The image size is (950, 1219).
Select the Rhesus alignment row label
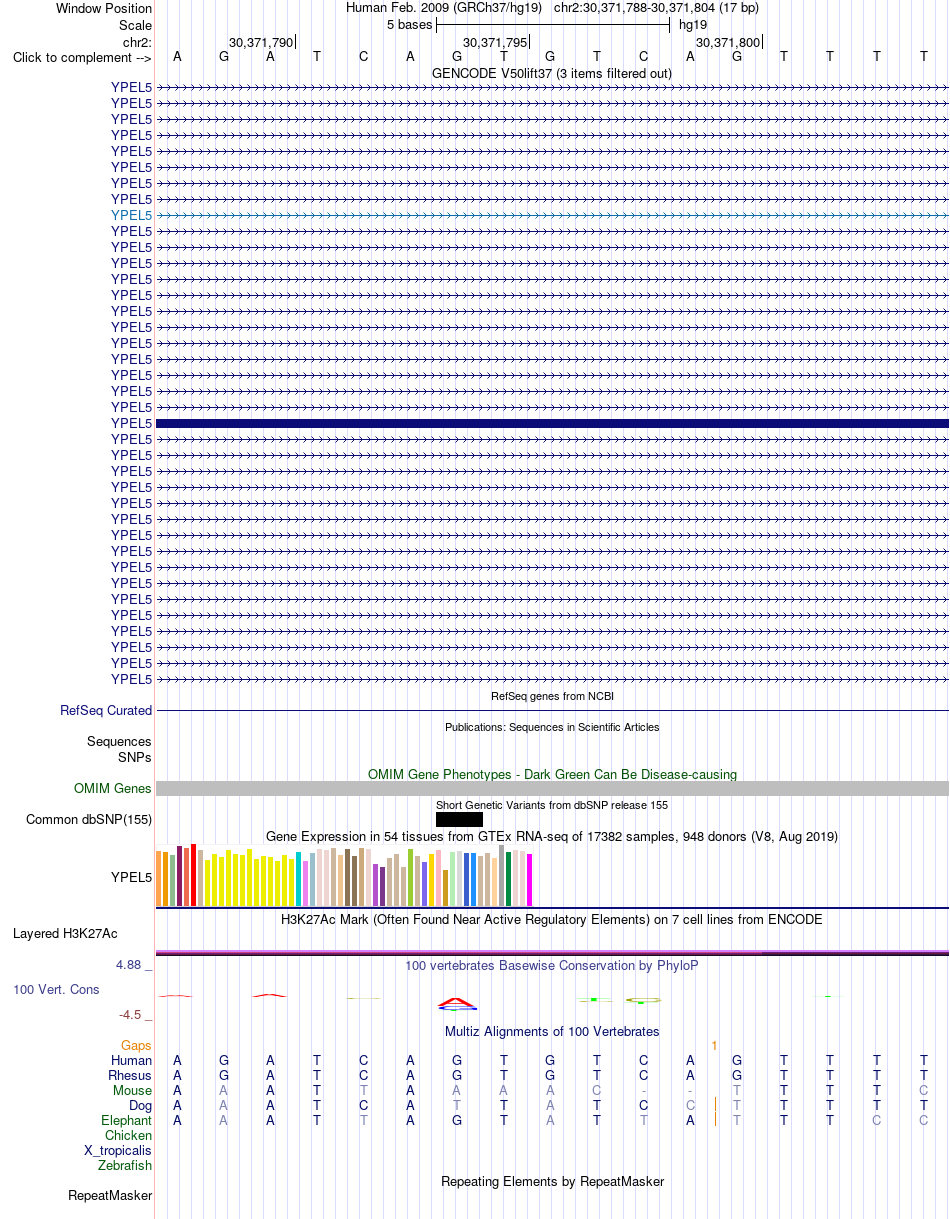(x=130, y=1076)
